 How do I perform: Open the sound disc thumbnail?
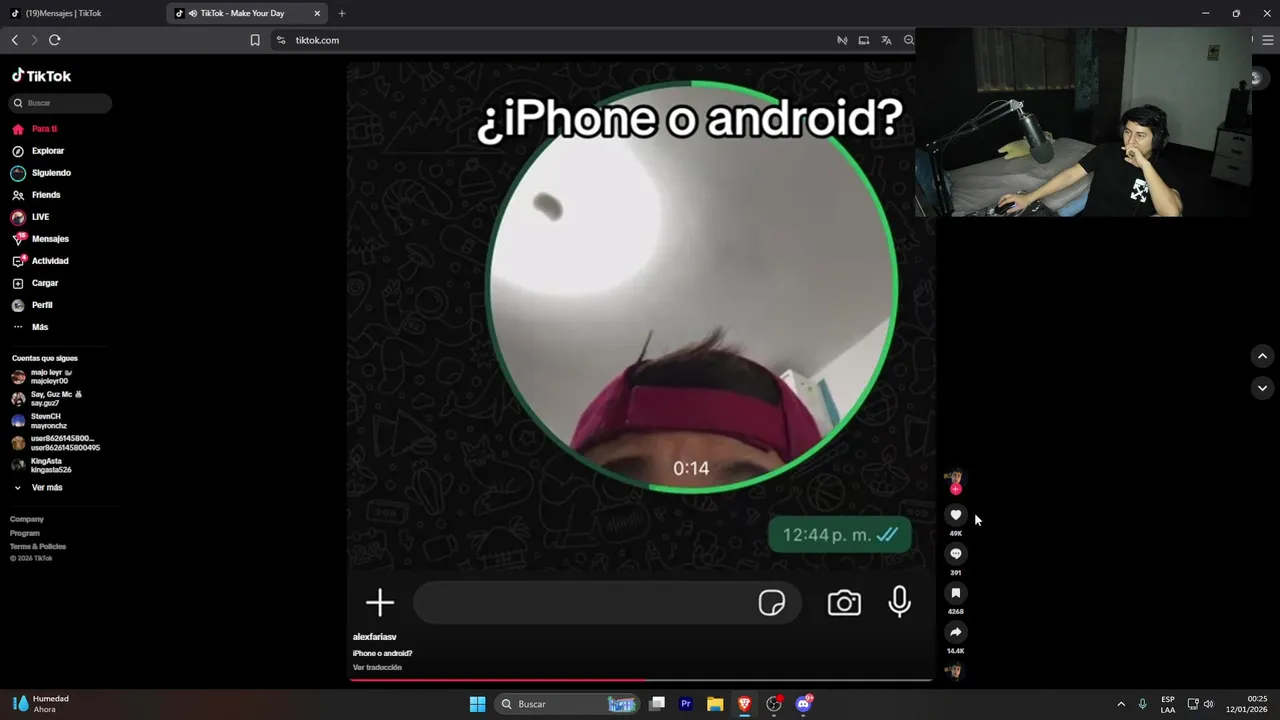click(x=955, y=671)
